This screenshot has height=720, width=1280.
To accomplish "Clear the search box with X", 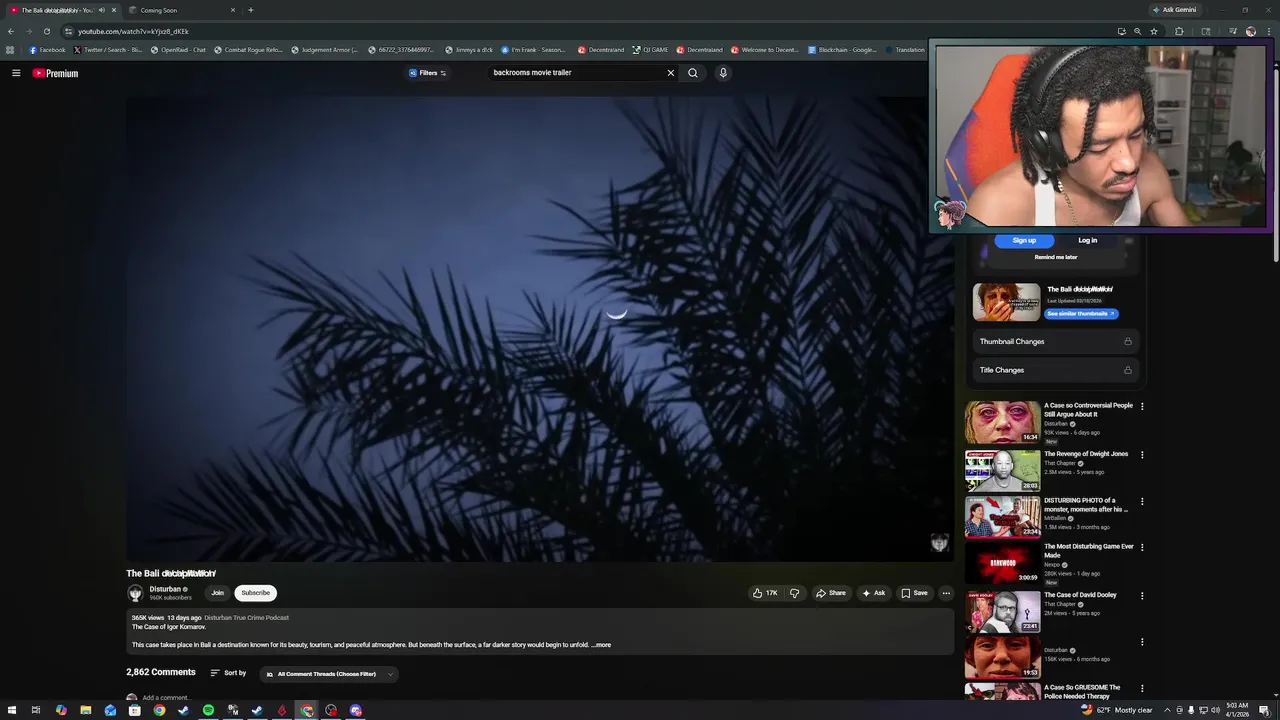I will [x=671, y=73].
